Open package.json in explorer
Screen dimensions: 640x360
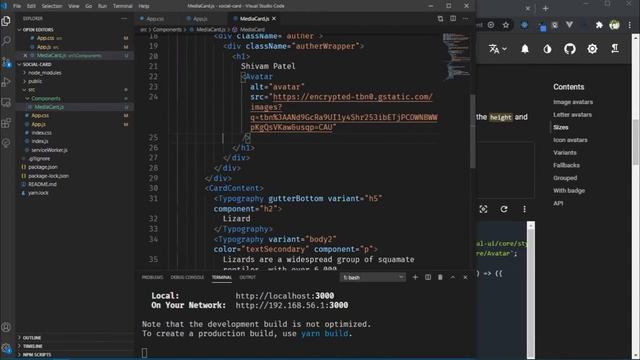click(x=42, y=167)
